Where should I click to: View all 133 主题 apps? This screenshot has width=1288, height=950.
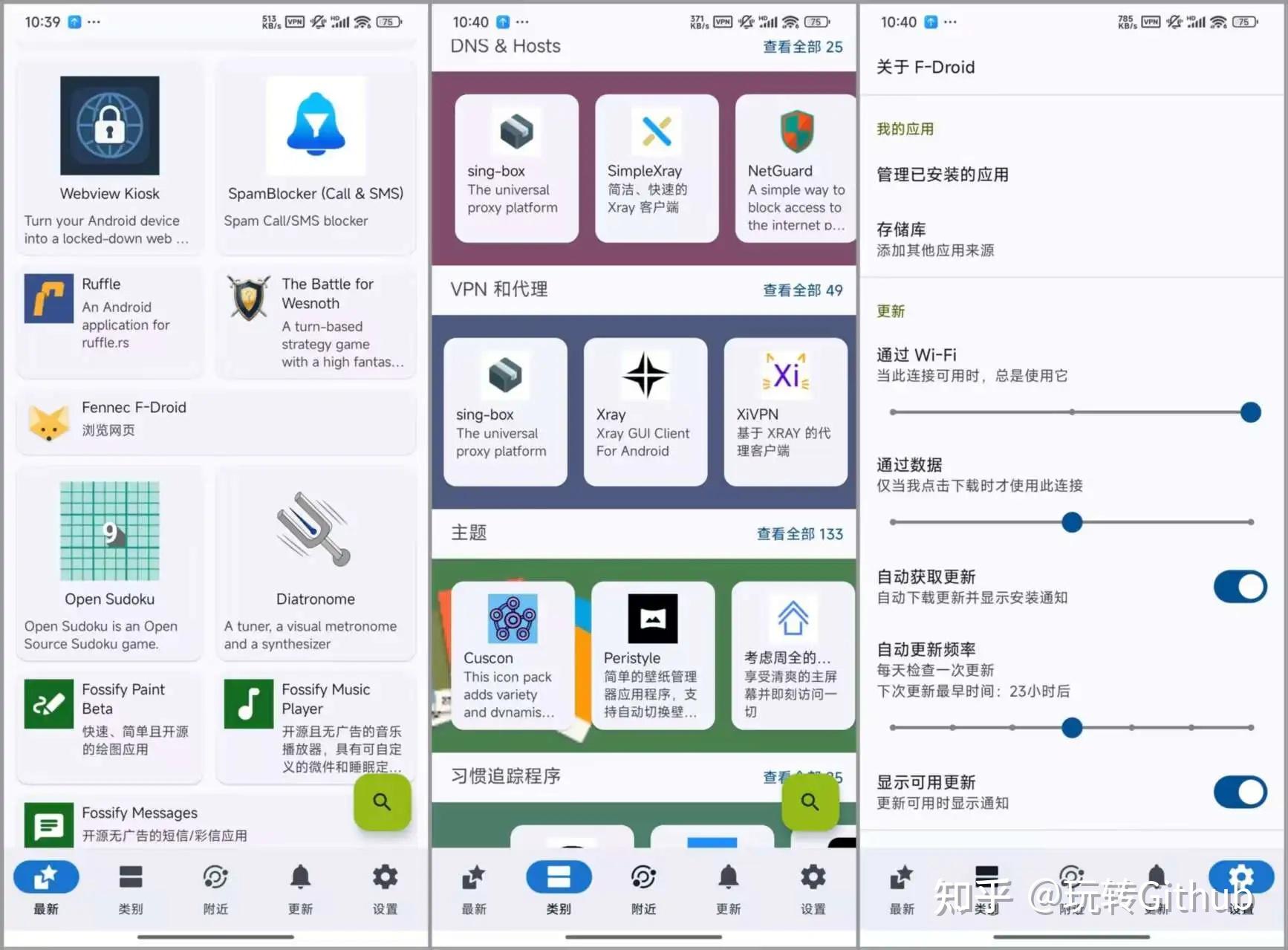800,534
